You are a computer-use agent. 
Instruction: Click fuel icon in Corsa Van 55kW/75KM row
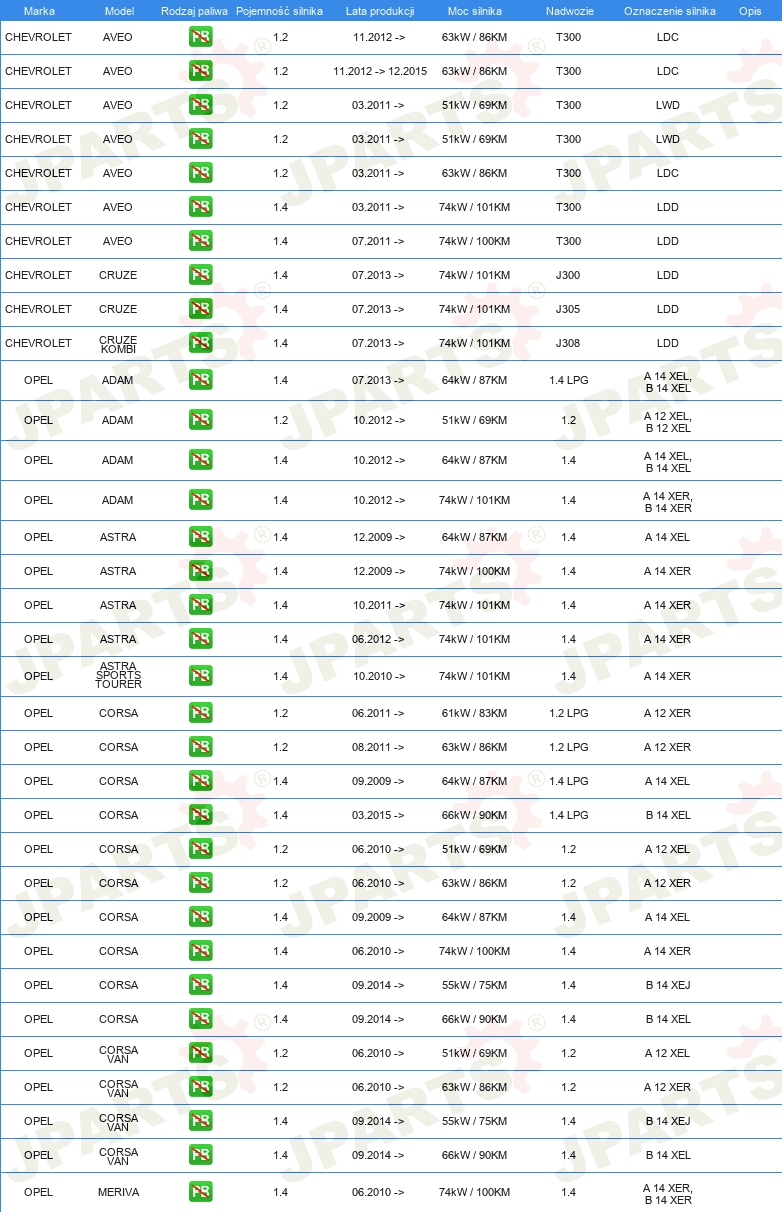tap(200, 1121)
